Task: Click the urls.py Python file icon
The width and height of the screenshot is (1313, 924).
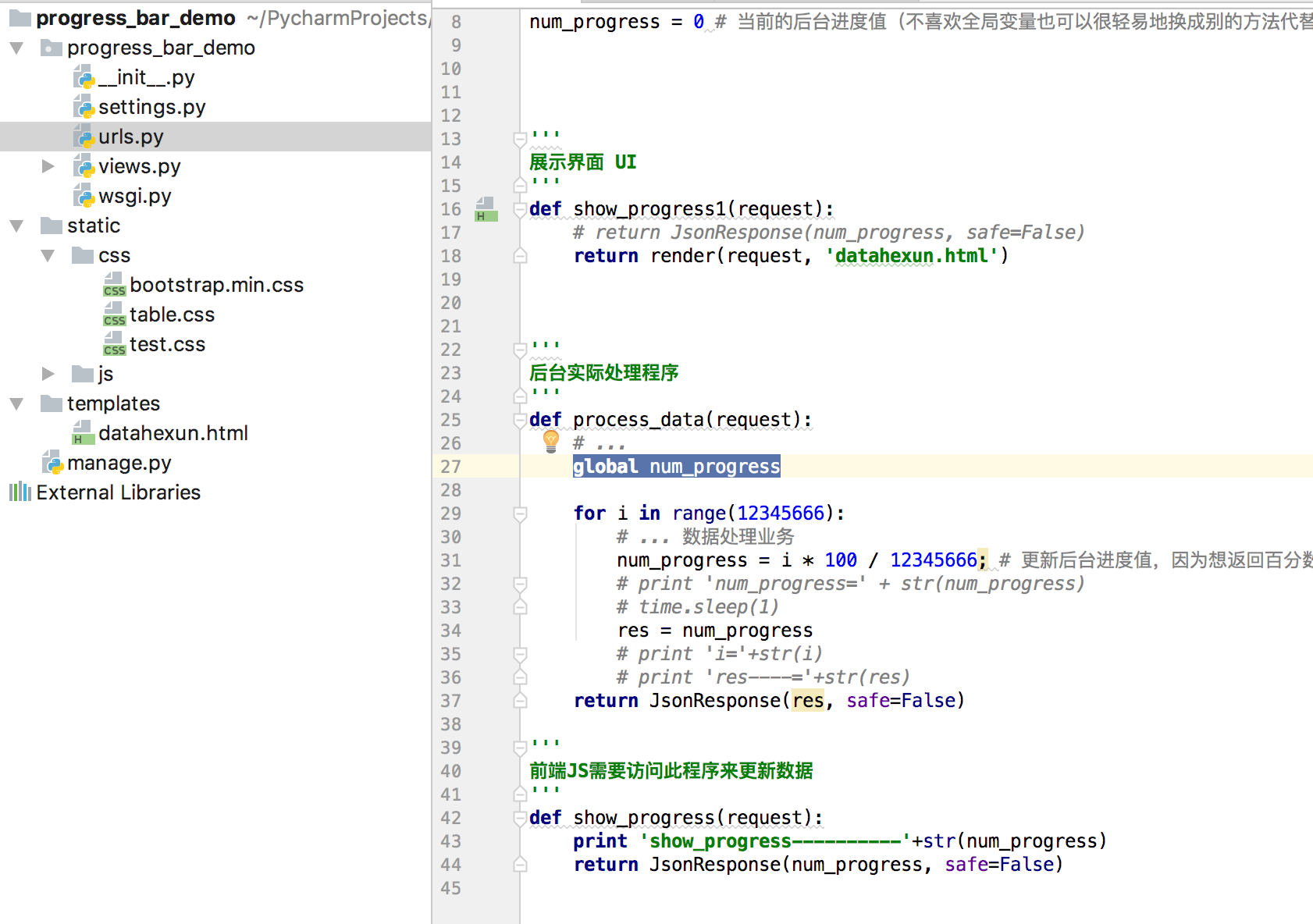Action: (83, 136)
